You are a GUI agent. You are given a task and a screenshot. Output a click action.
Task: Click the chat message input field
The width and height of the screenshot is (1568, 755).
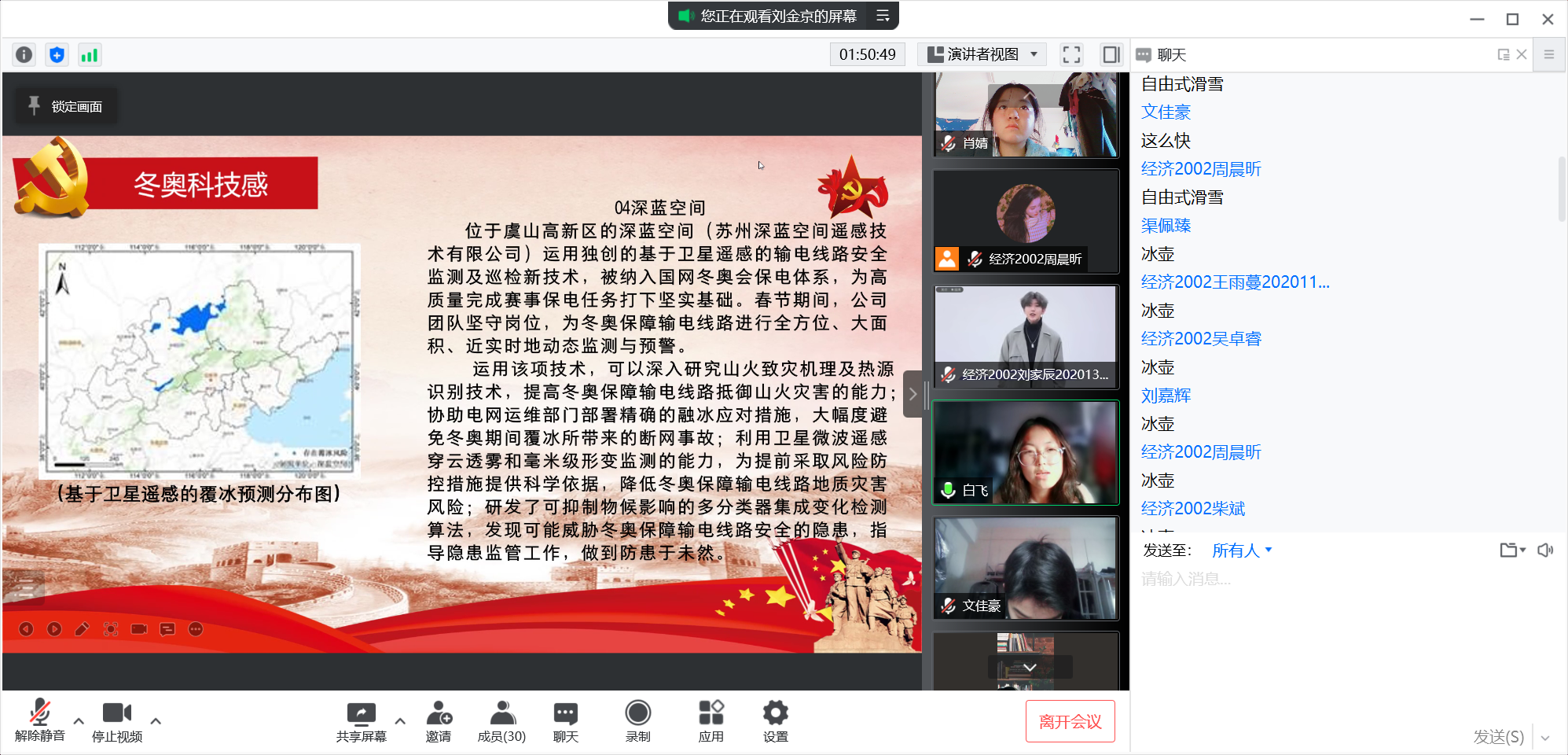click(1336, 580)
